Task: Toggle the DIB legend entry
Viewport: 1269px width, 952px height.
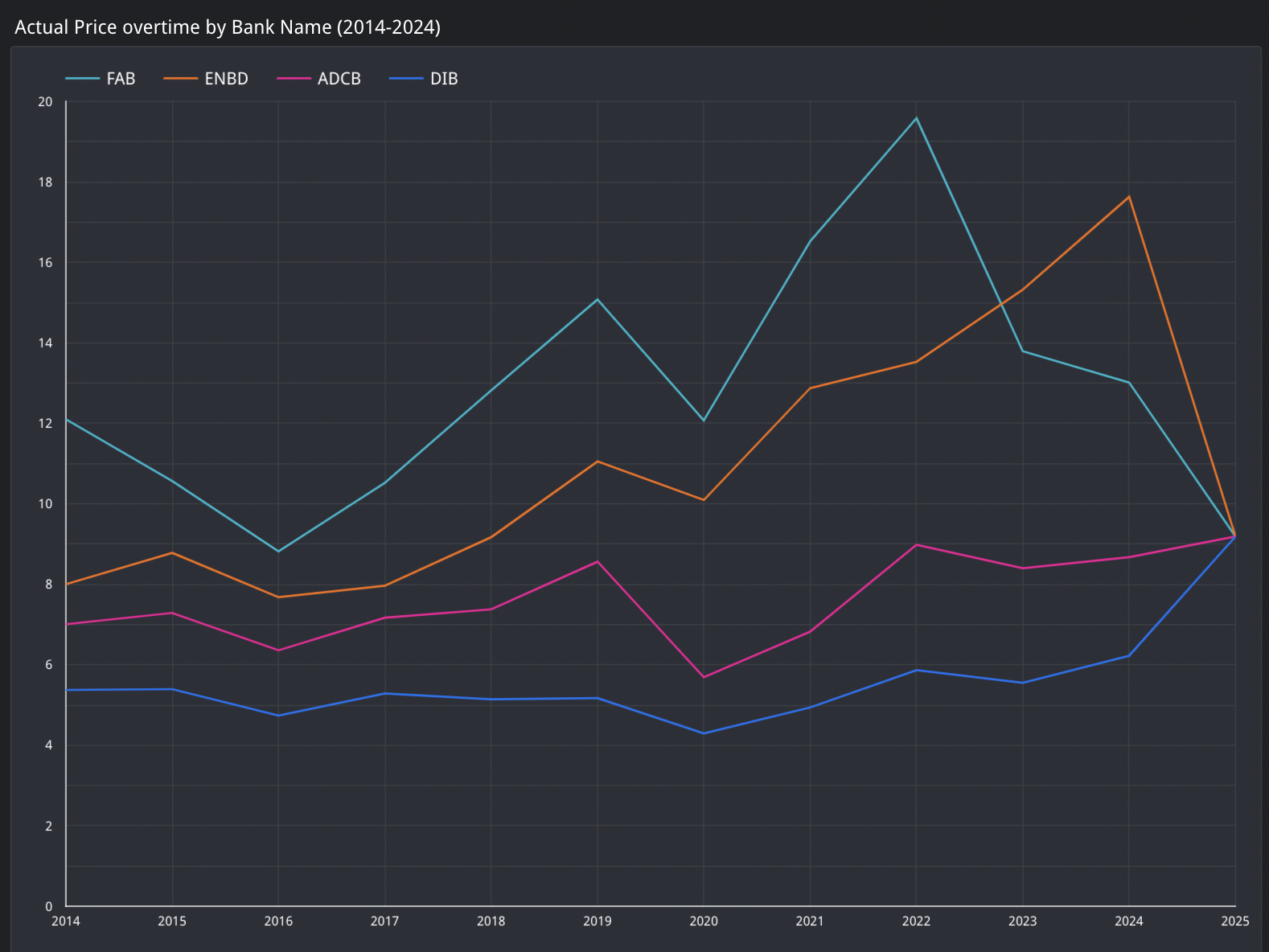Action: tap(424, 79)
